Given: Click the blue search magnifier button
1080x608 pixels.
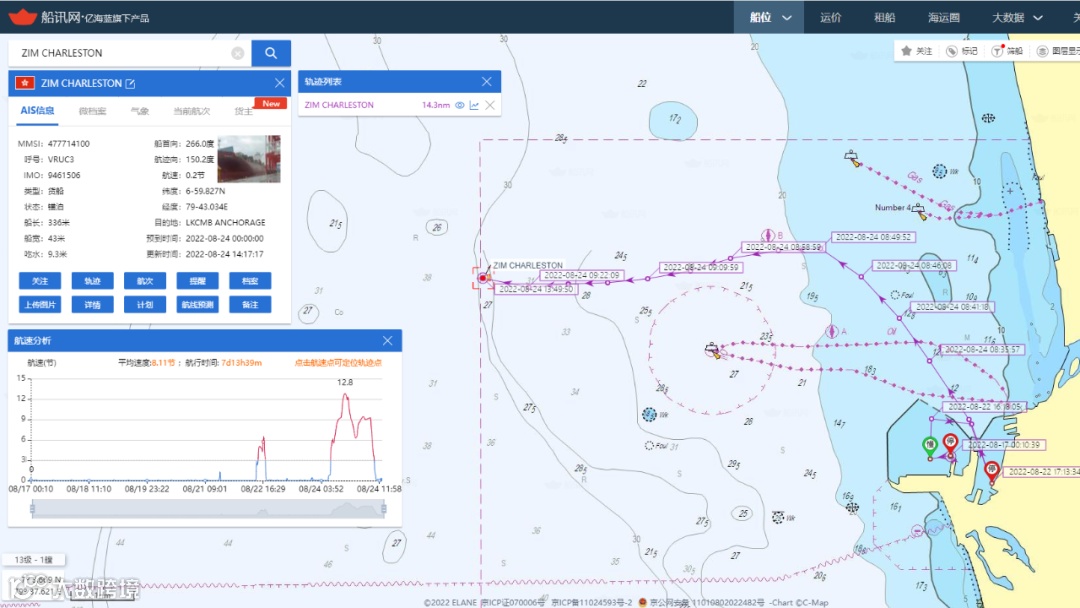Looking at the screenshot, I should pos(271,53).
